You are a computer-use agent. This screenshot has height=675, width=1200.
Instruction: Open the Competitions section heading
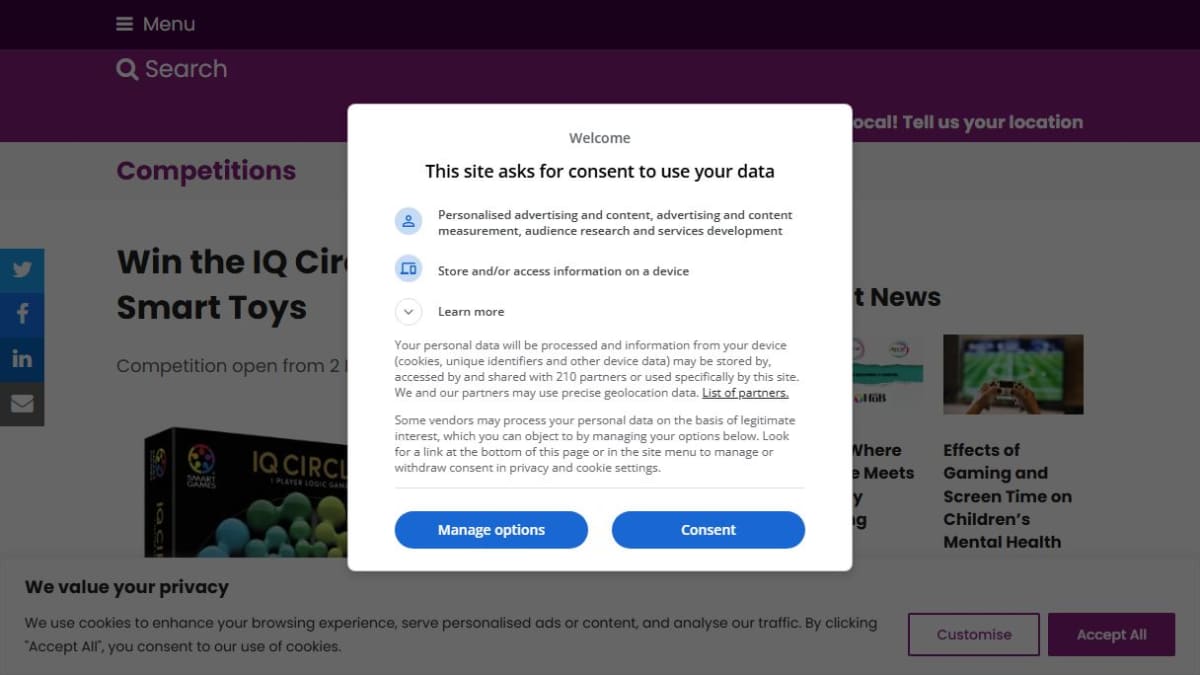point(206,171)
